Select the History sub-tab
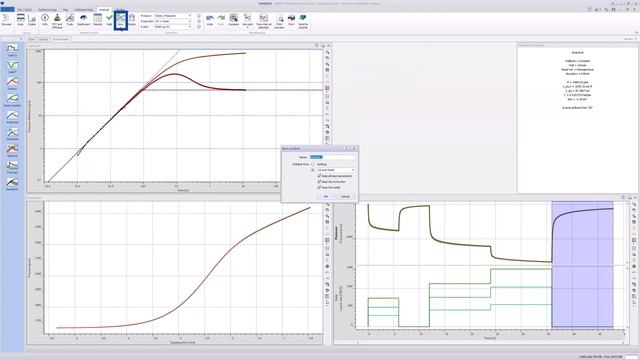Viewport: 640px width, 360px height. click(x=44, y=39)
